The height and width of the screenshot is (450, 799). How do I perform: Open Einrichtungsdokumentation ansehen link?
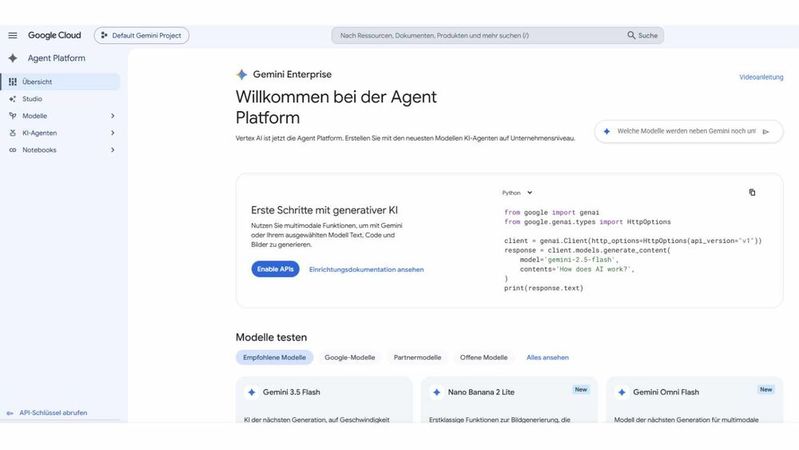tap(366, 270)
